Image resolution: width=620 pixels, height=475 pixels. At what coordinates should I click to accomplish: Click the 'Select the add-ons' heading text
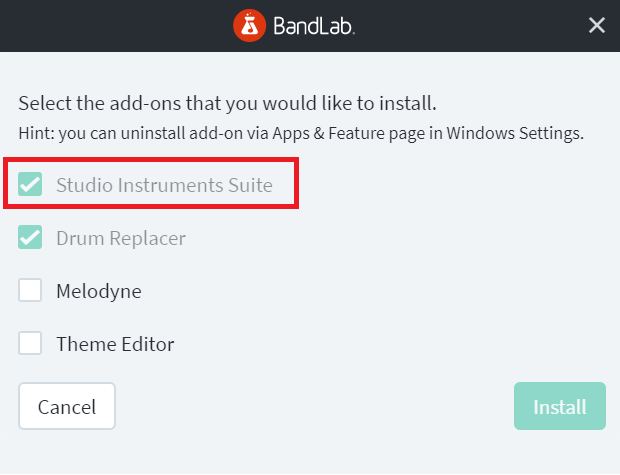(228, 104)
